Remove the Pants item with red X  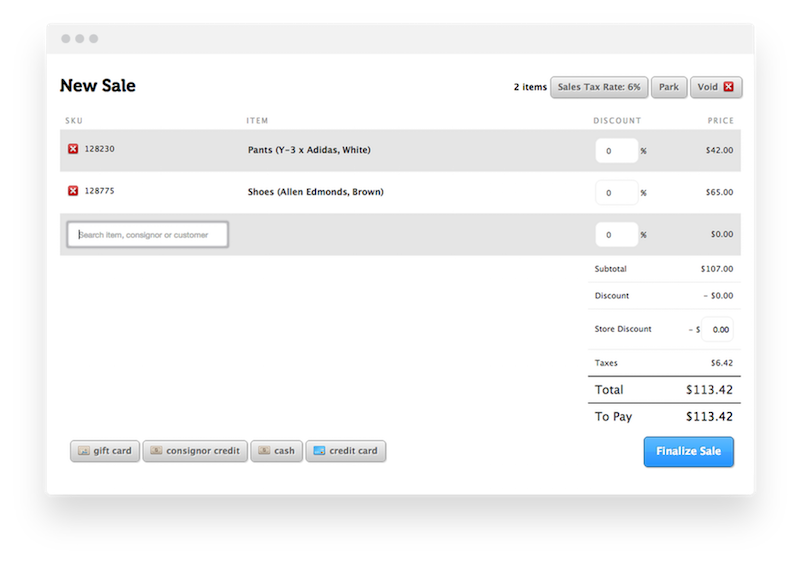click(x=73, y=149)
